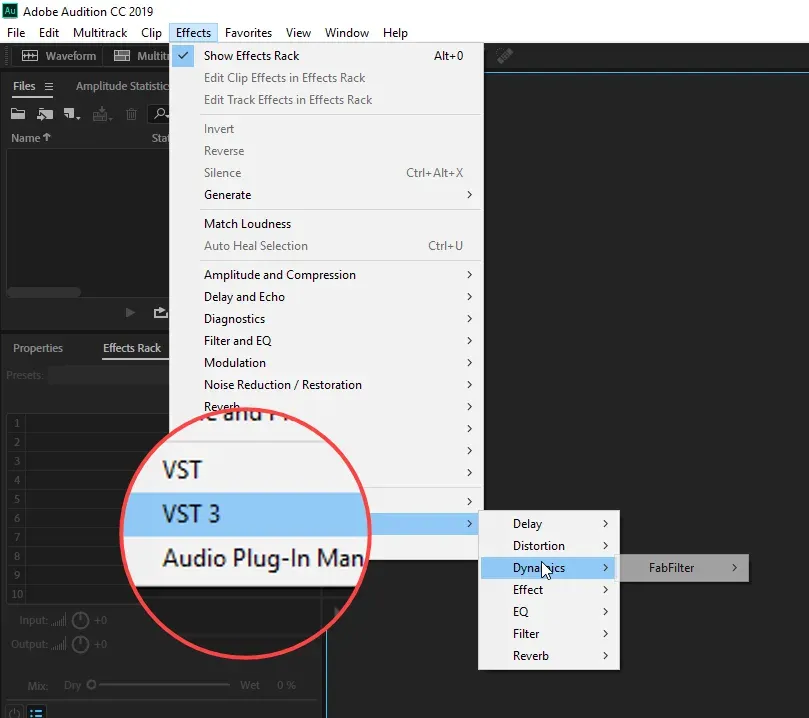Click the Output level meter icon

[x=59, y=645]
